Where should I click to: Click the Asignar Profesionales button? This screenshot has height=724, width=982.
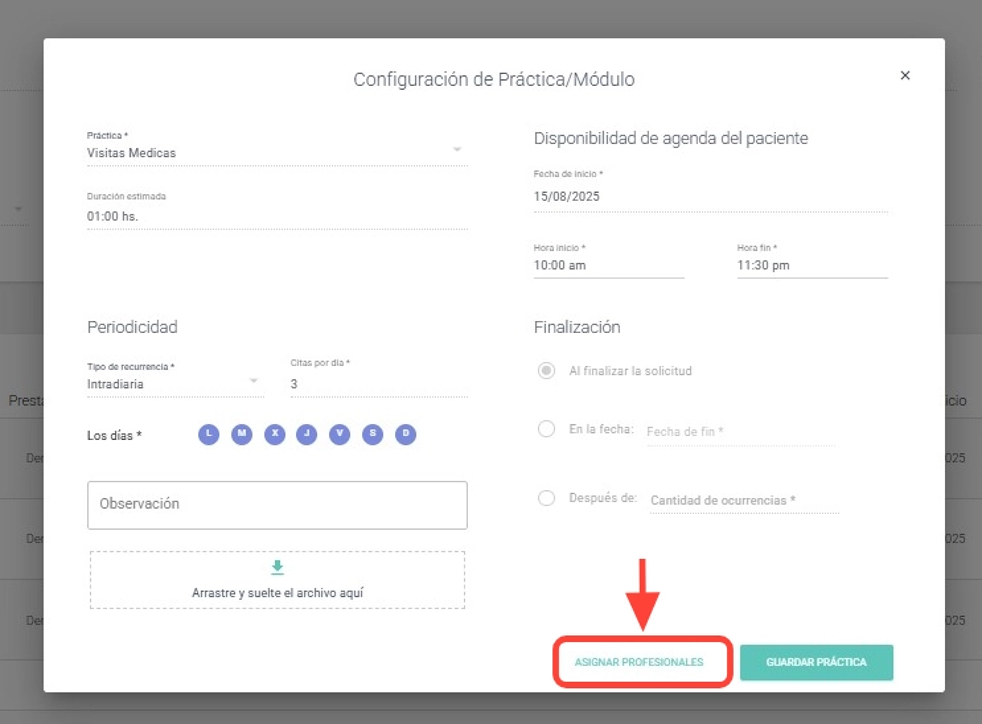639,662
